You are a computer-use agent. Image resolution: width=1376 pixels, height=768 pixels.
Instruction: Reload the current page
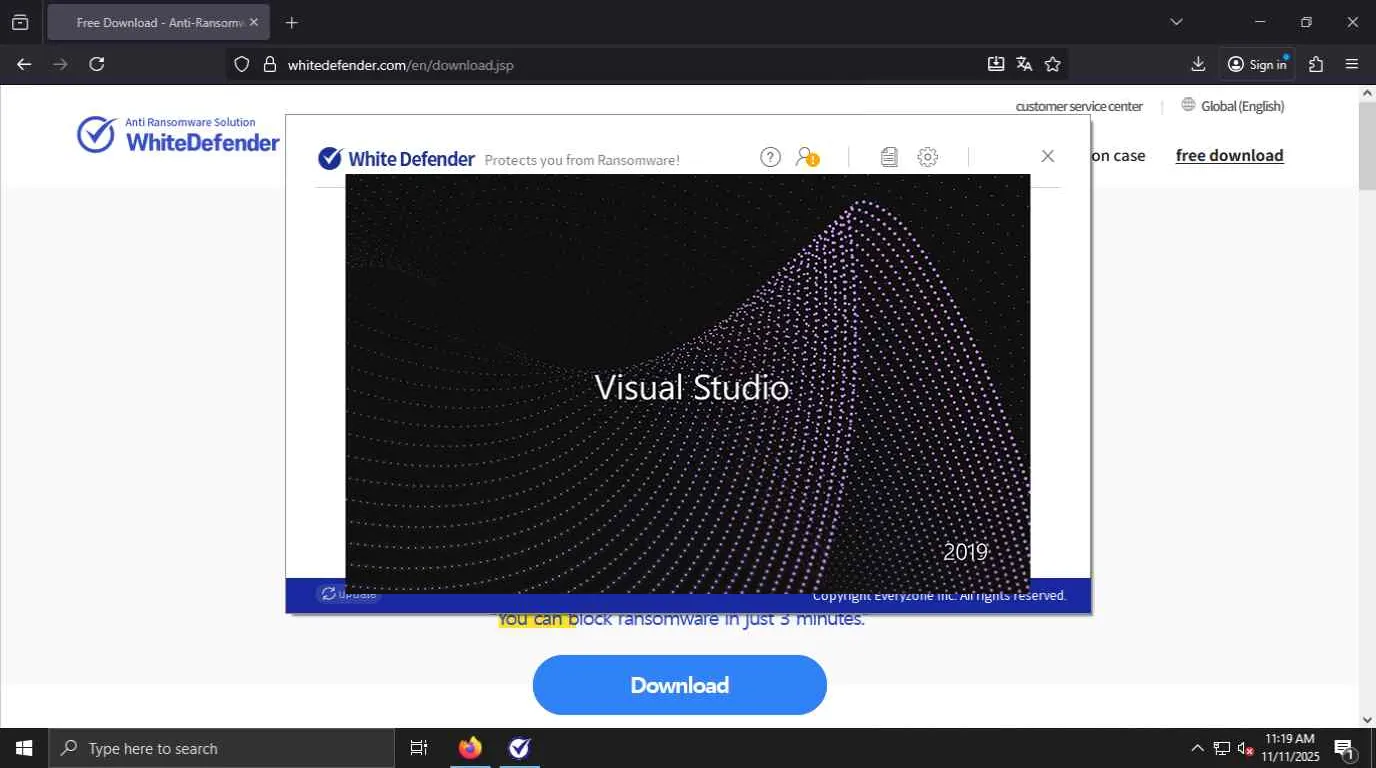pyautogui.click(x=97, y=64)
